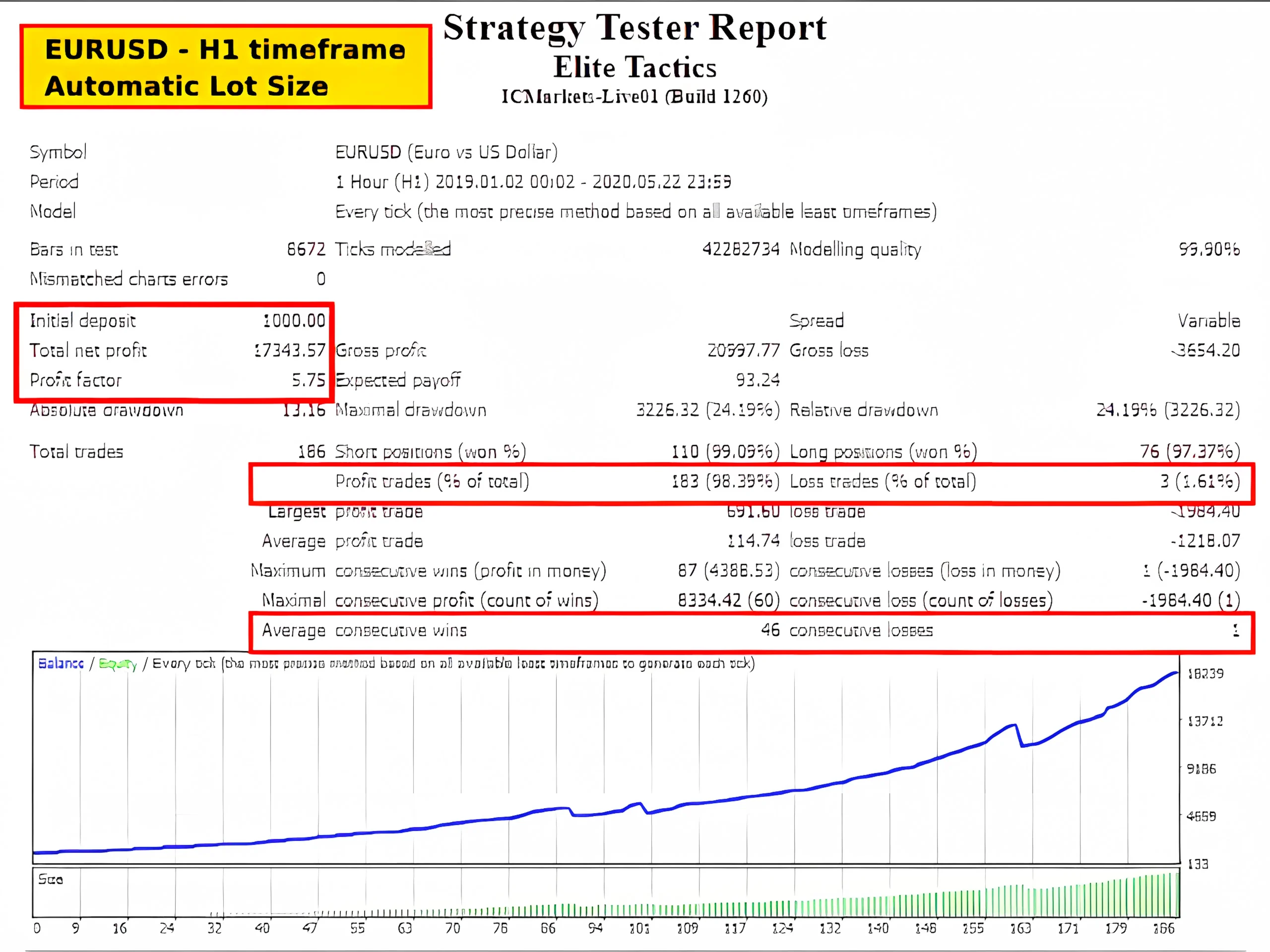Screen dimensions: 1270x952
Task: Click the Initial deposit value 1000.00
Action: point(294,320)
